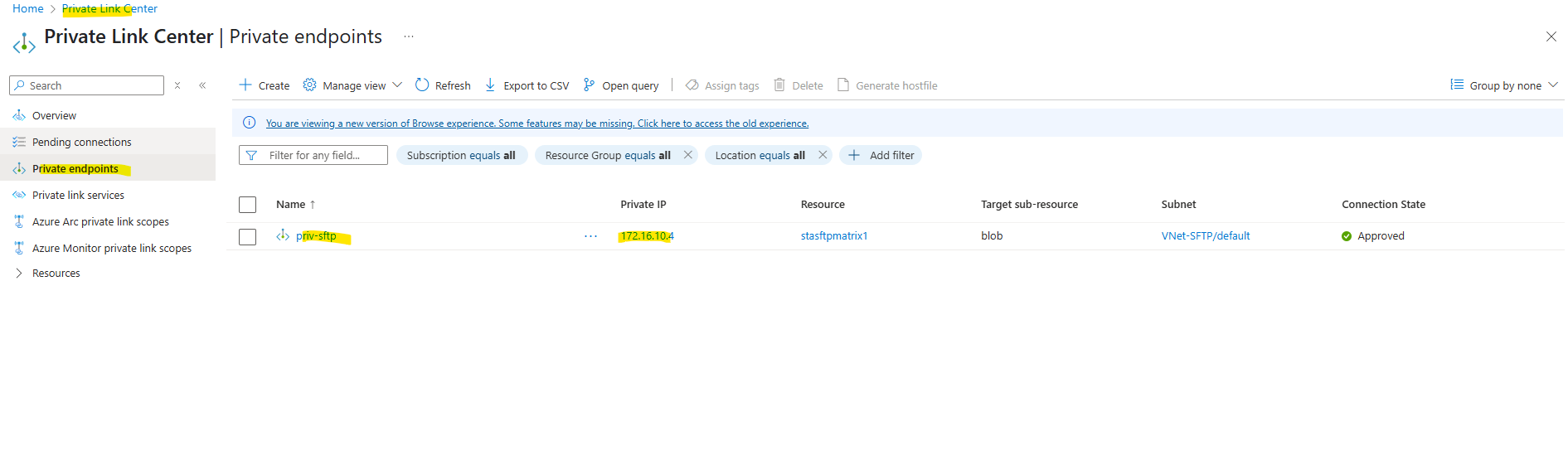The image size is (1568, 465).
Task: Click the Assign tags tag icon
Action: point(692,85)
